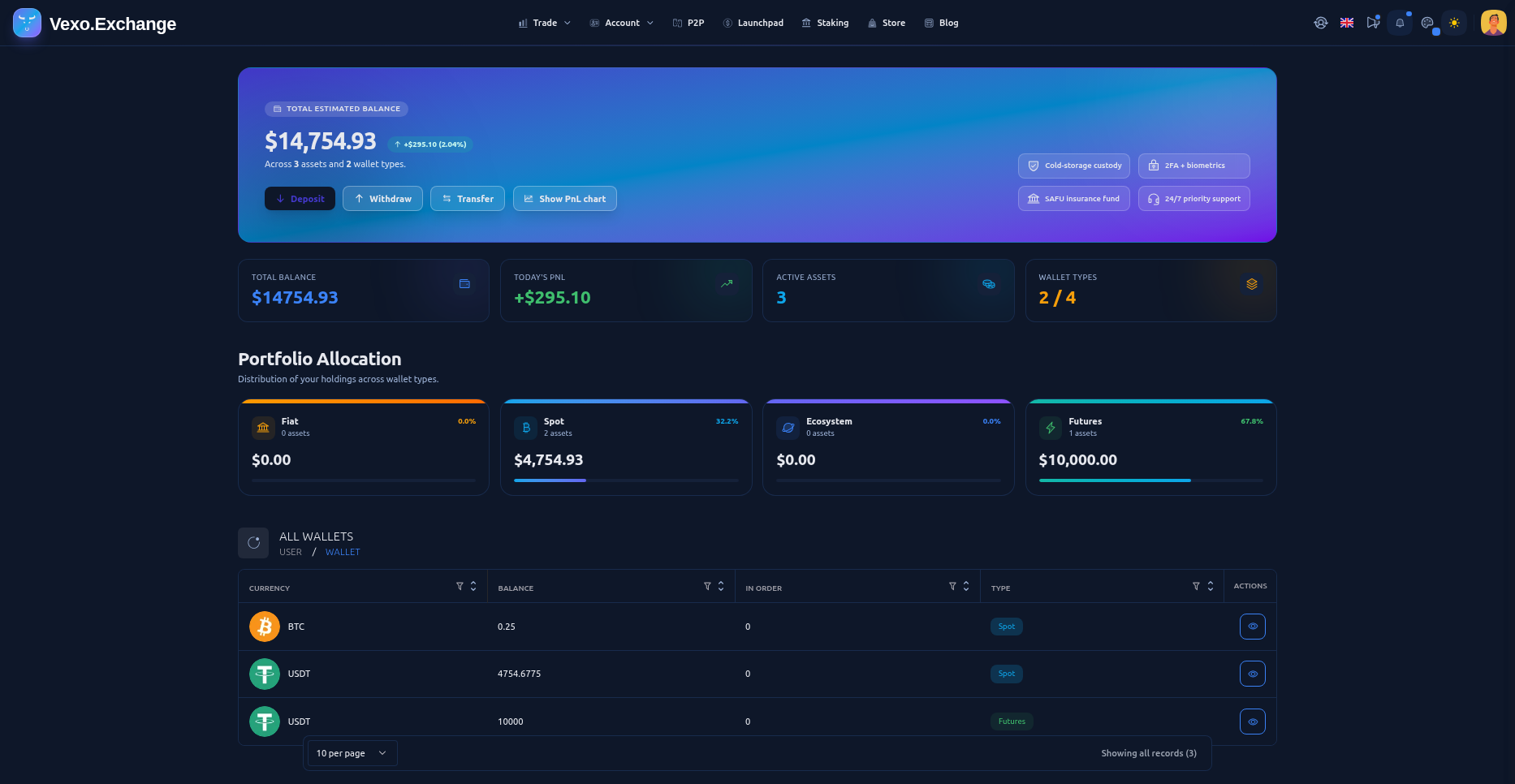Click the Wallet Types layers icon
Viewport: 1515px width, 784px height.
pos(1252,284)
